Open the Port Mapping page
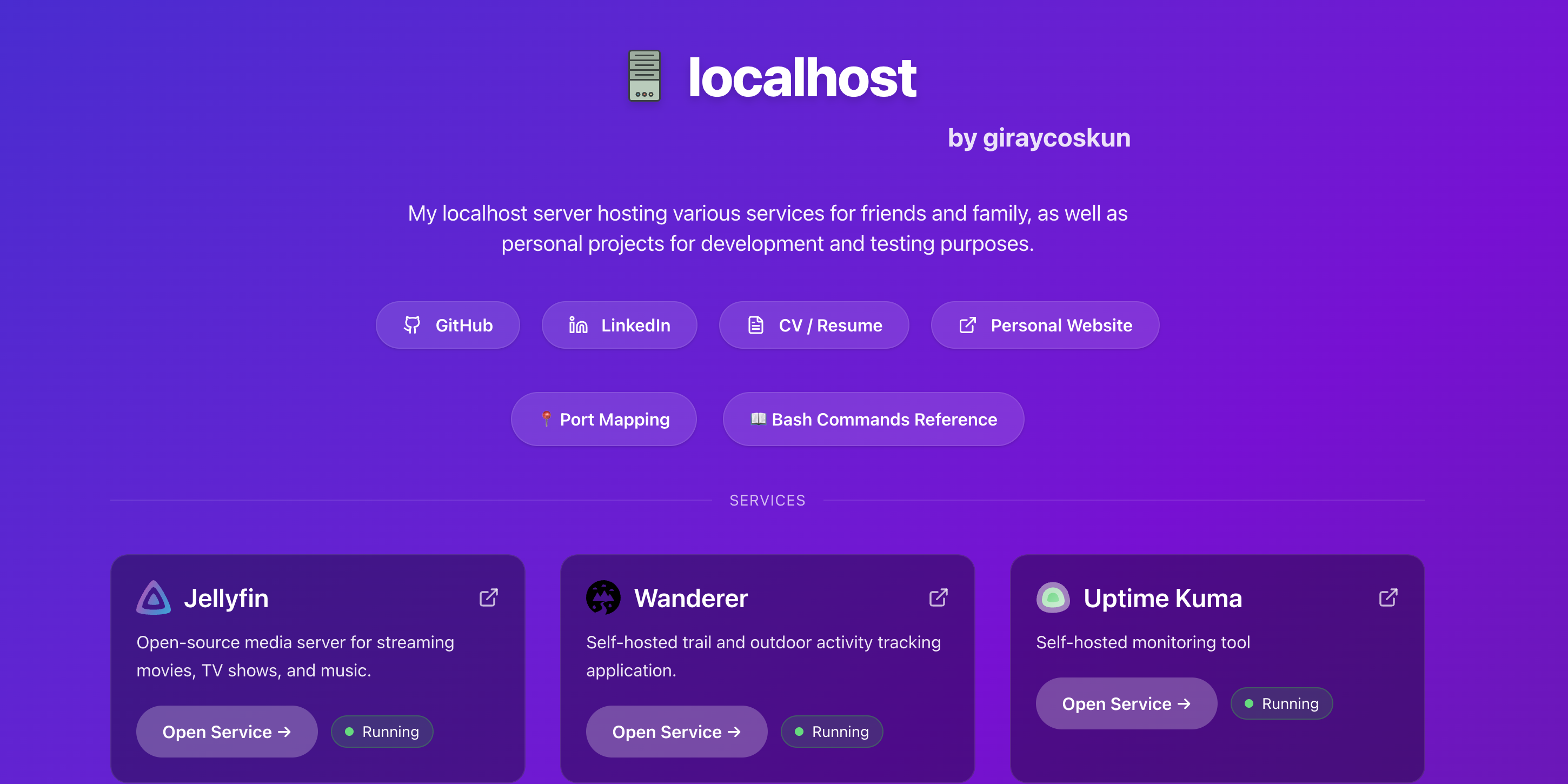The height and width of the screenshot is (784, 1568). point(604,419)
